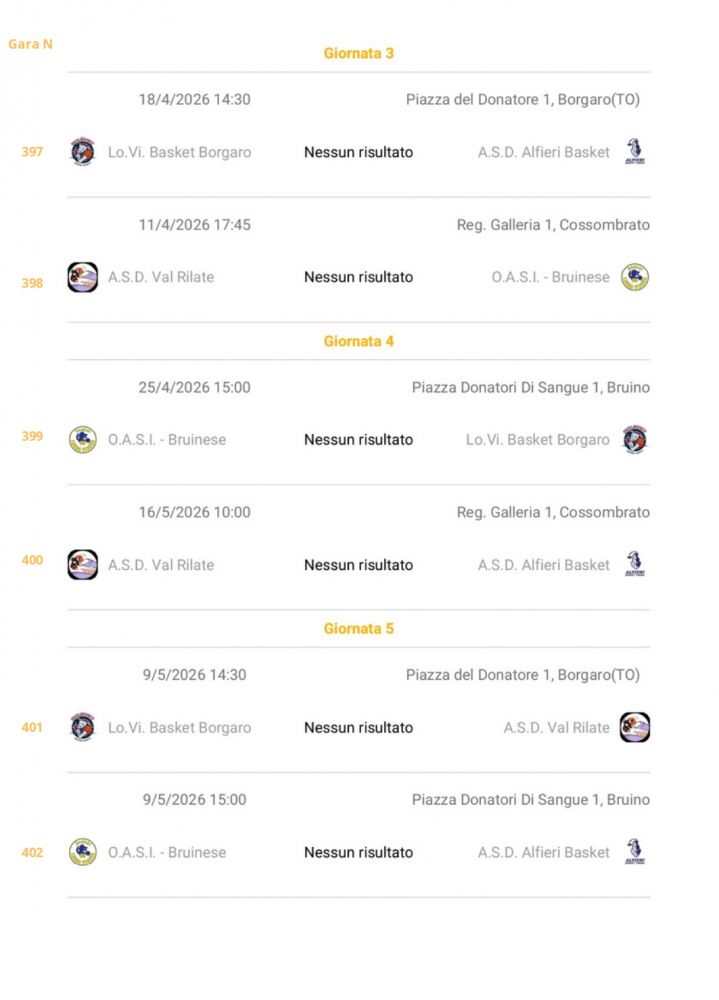Click A.S.D. Alfieri Basket logo in match 397
Viewport: 719px width, 1000px height.
pyautogui.click(x=634, y=152)
